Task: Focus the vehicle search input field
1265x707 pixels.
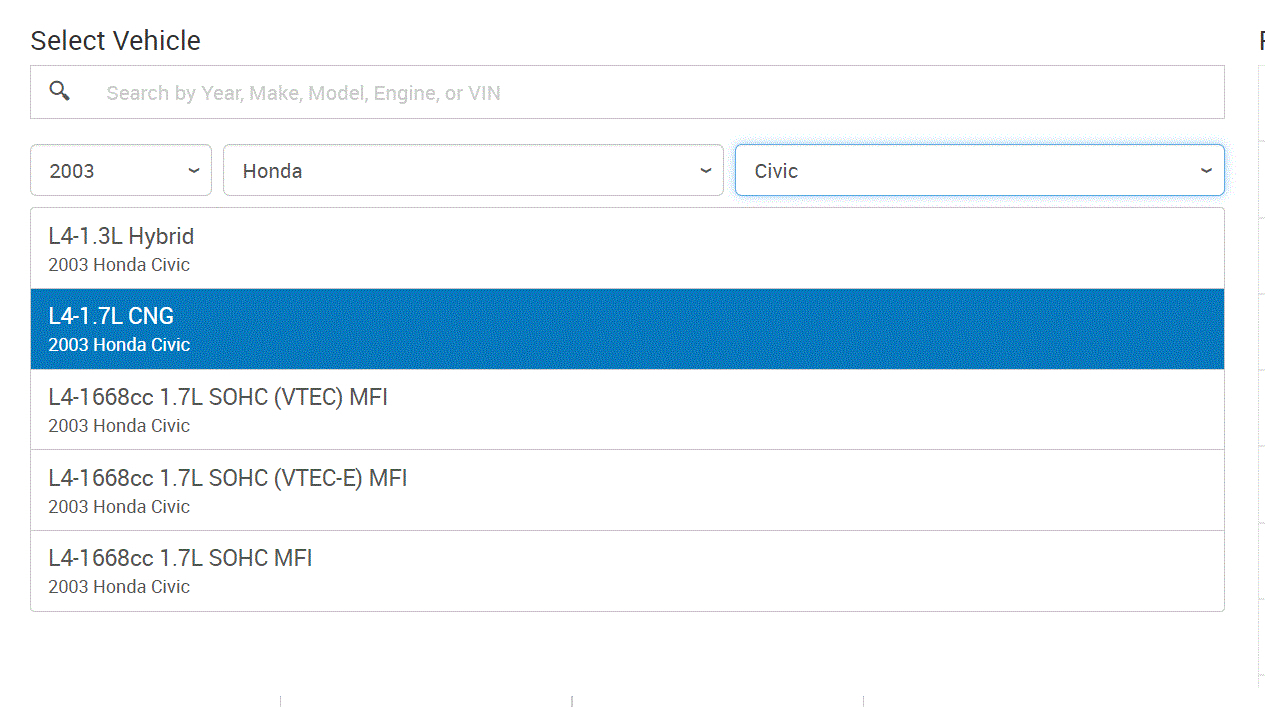Action: tap(627, 92)
